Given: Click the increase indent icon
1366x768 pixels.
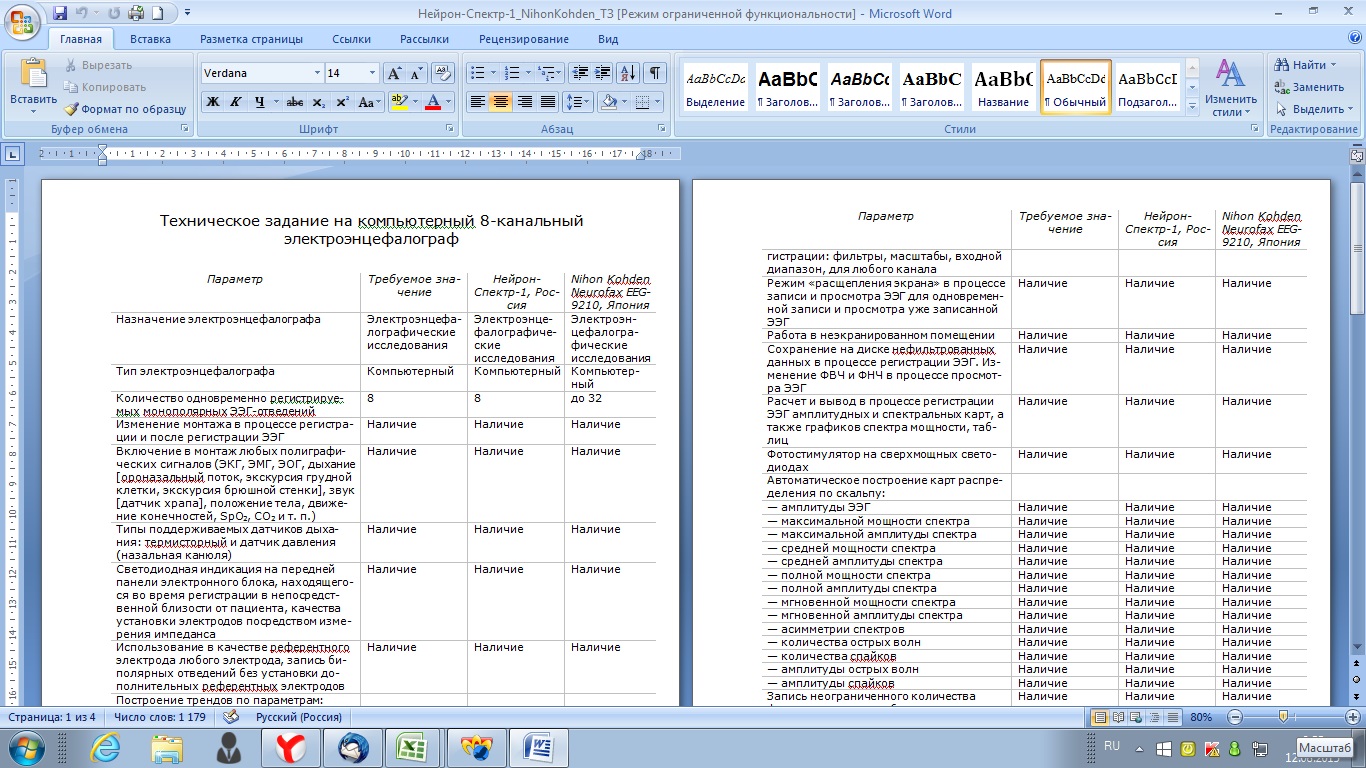Looking at the screenshot, I should 603,73.
